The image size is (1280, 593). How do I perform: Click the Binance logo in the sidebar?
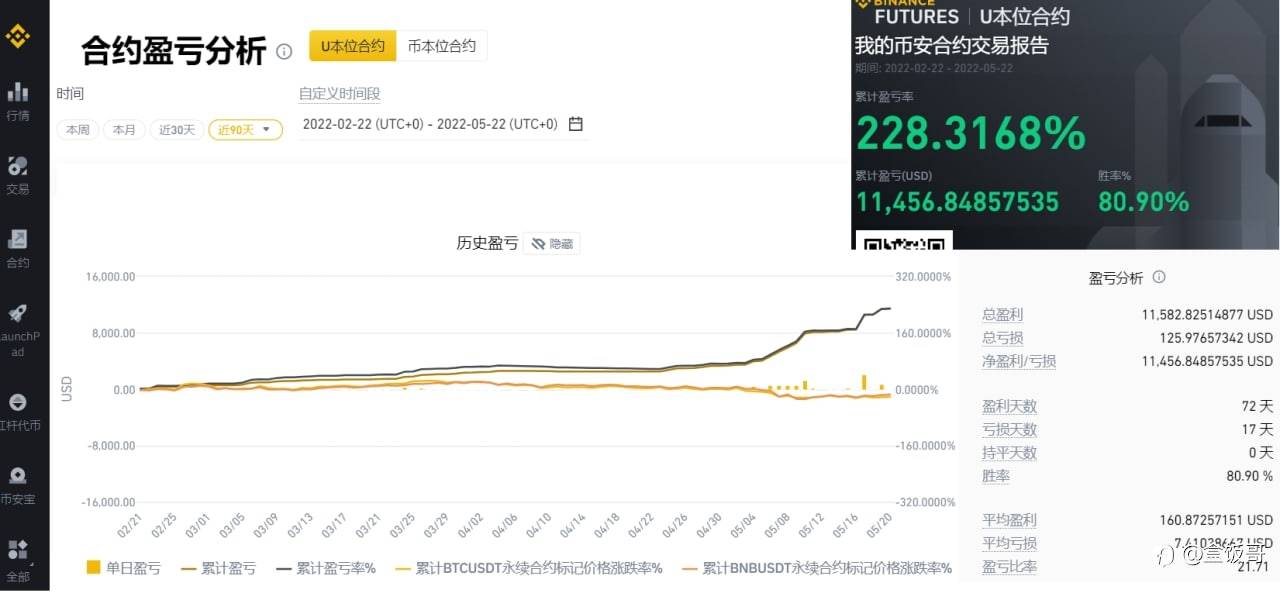point(17,38)
